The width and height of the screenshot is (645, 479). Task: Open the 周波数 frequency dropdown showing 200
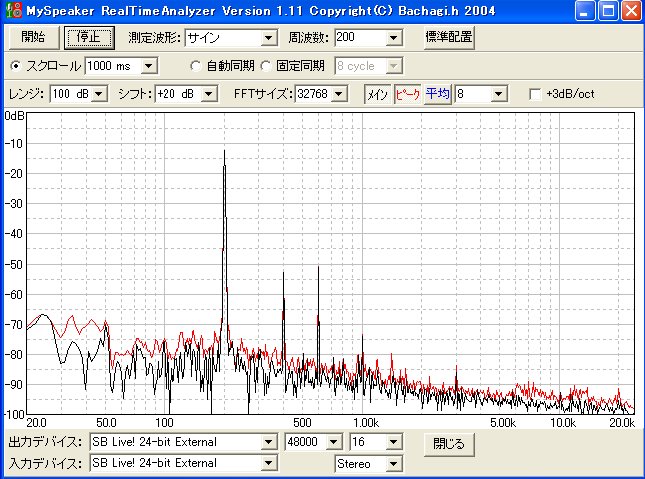tap(393, 38)
